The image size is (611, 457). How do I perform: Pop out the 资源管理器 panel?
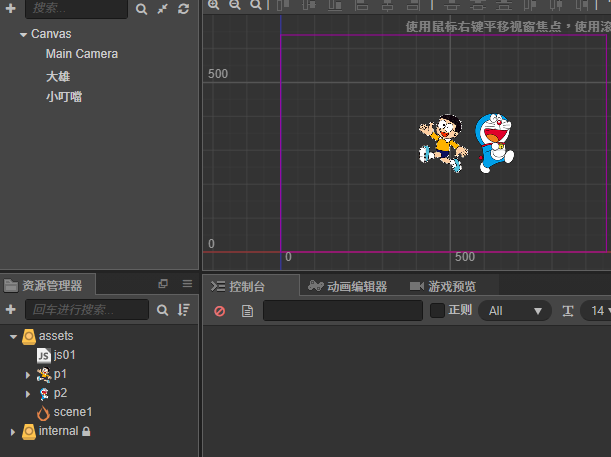[x=163, y=284]
